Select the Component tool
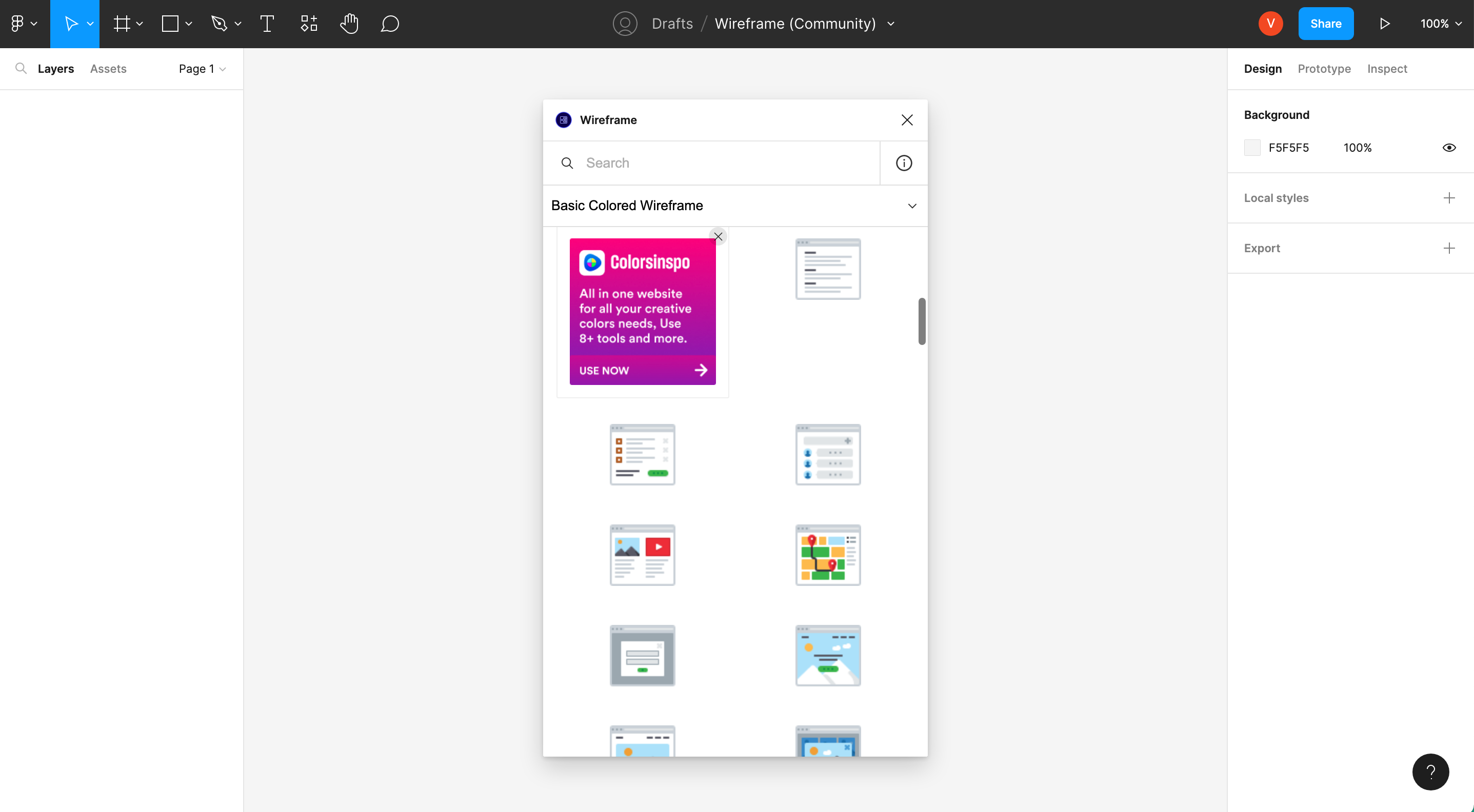 [309, 24]
